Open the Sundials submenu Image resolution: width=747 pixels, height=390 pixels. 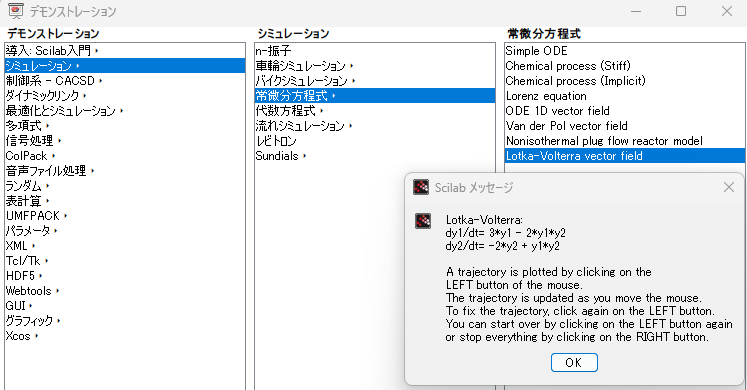click(x=375, y=156)
